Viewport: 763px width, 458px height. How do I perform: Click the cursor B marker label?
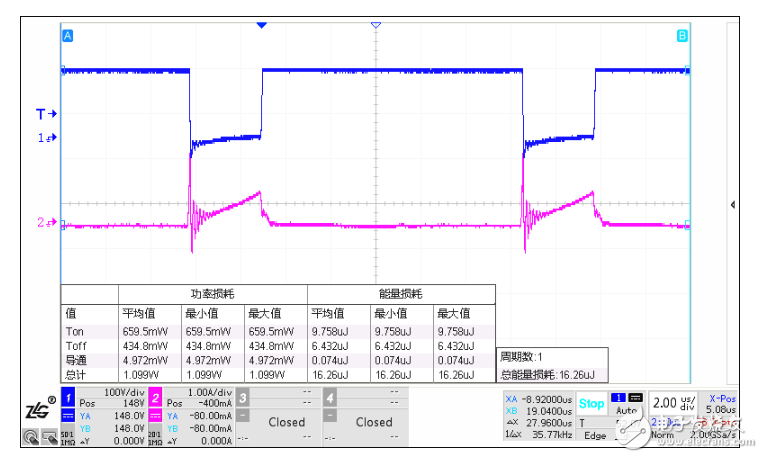tap(682, 36)
